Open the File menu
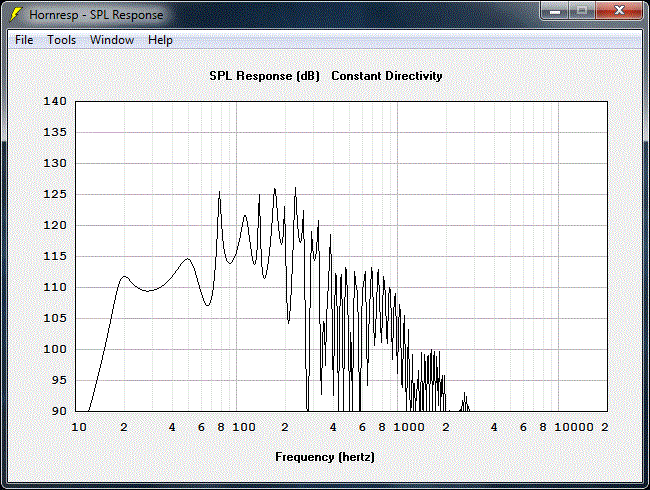The width and height of the screenshot is (650, 490). (24, 40)
